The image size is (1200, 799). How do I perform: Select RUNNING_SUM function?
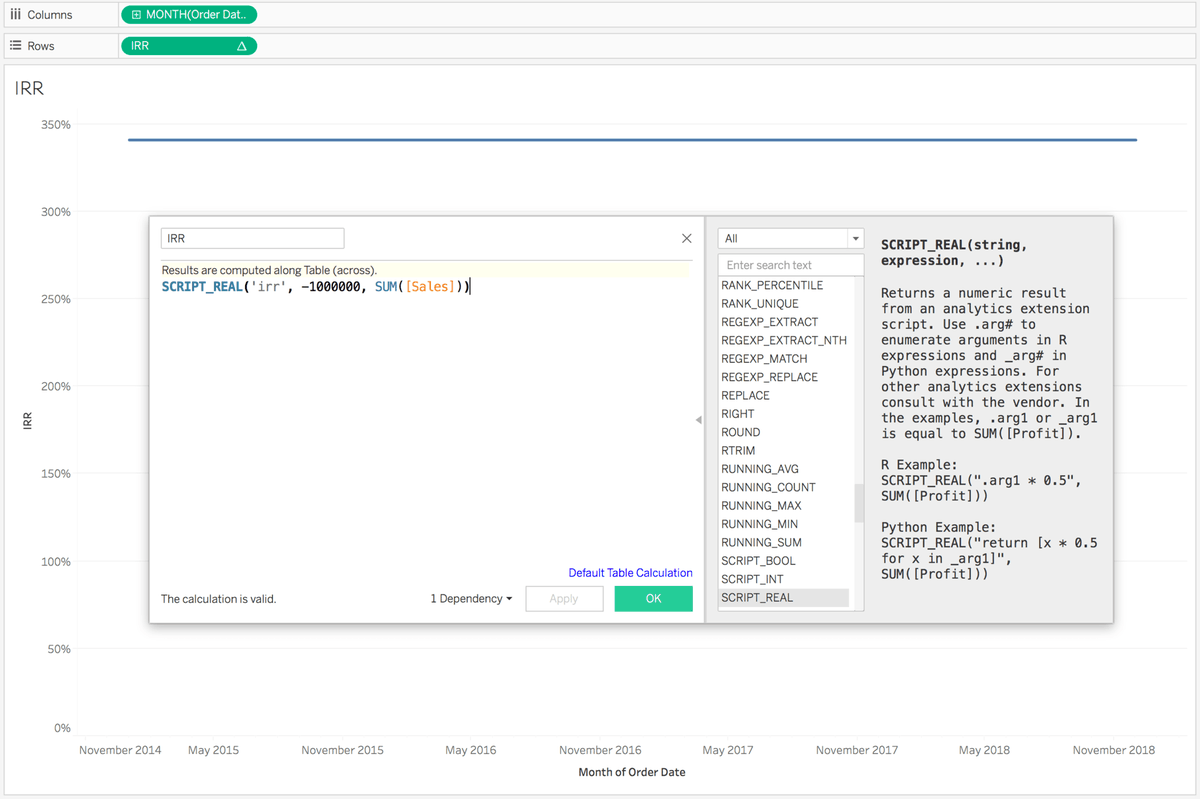point(761,542)
